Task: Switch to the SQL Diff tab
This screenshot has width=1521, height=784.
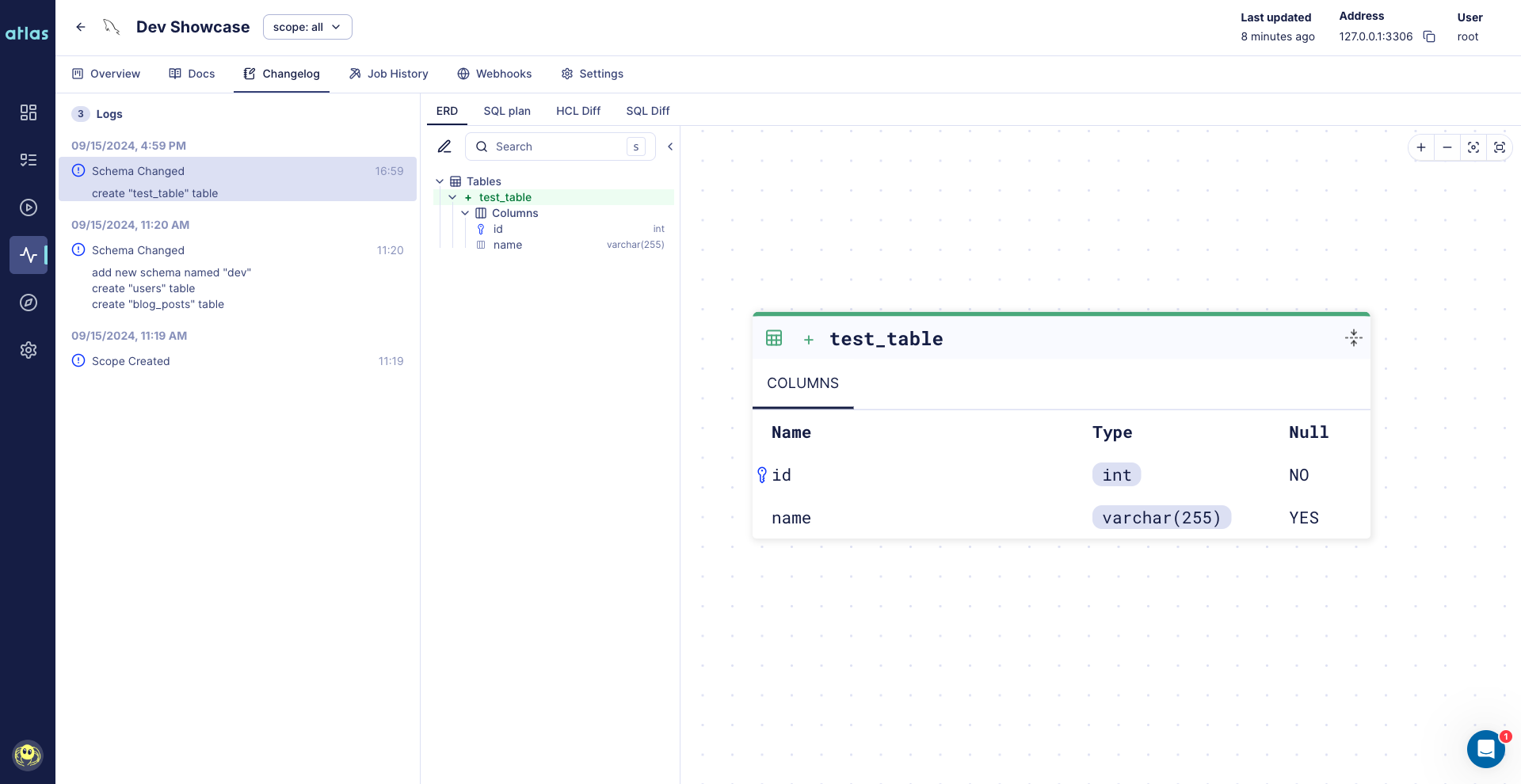Action: coord(647,111)
